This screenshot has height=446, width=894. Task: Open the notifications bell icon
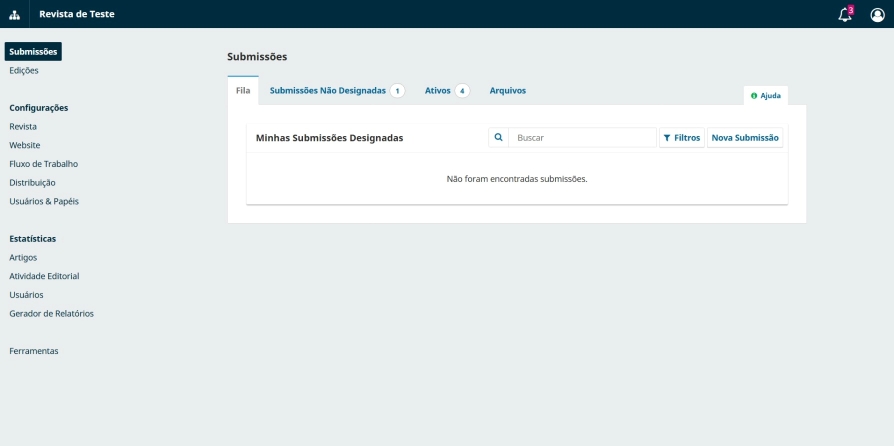(845, 14)
